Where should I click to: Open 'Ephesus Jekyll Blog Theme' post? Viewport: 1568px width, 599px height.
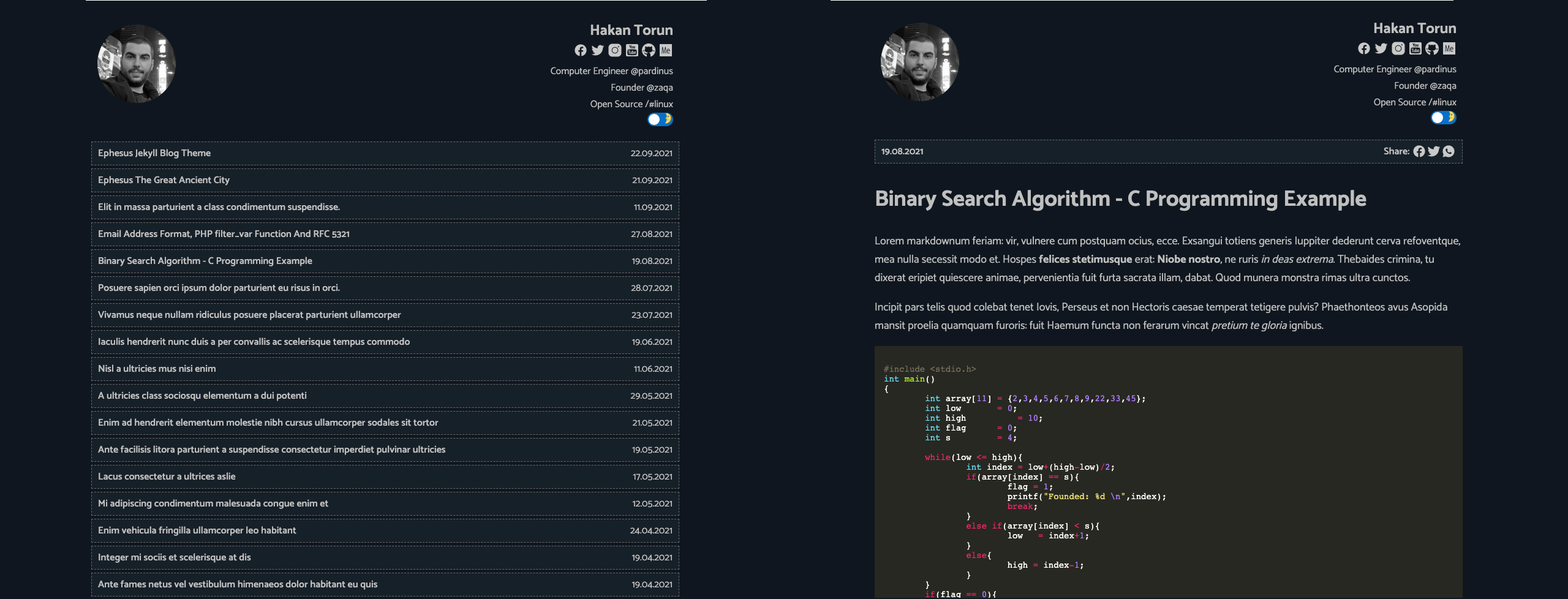(154, 153)
